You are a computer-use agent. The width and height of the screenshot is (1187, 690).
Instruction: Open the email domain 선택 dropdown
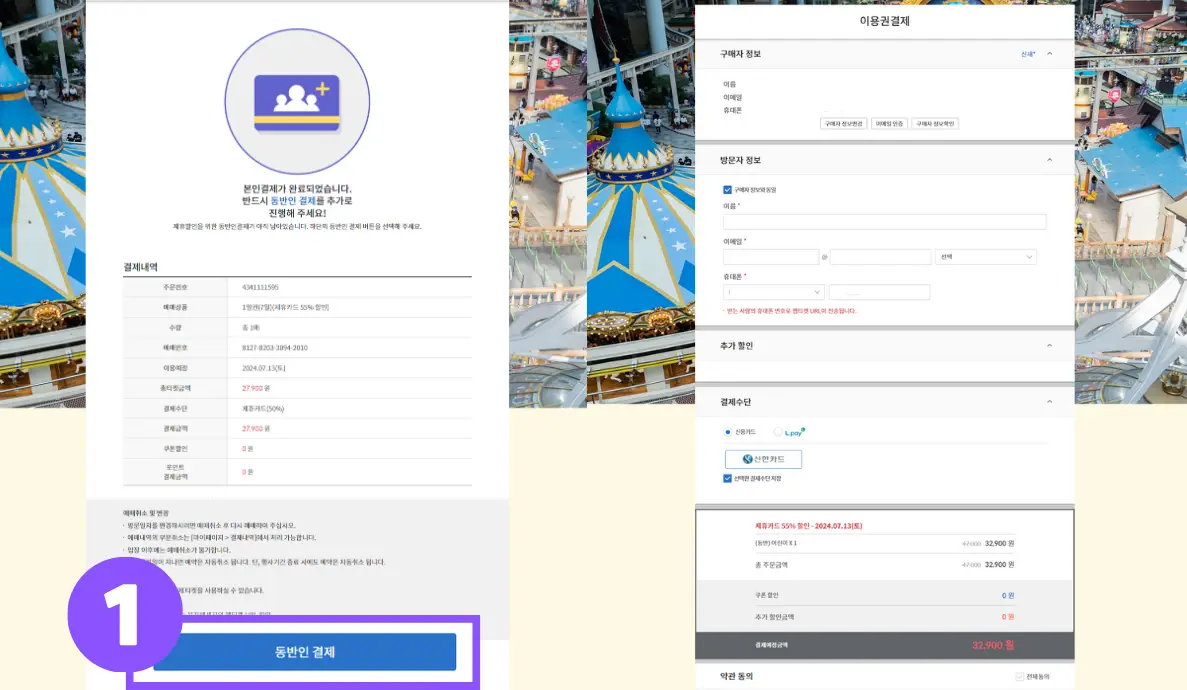click(x=985, y=257)
